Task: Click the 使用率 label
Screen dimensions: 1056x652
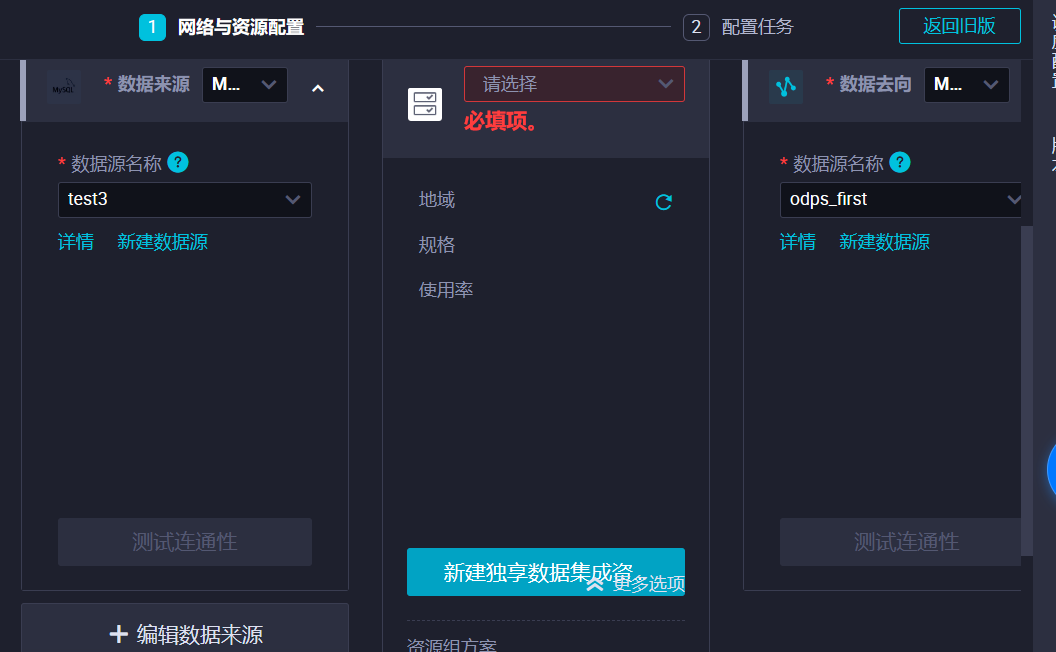Action: pos(446,290)
